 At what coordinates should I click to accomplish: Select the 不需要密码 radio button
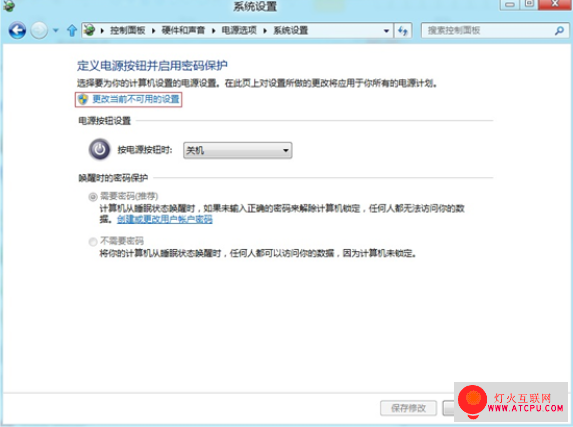pos(93,242)
